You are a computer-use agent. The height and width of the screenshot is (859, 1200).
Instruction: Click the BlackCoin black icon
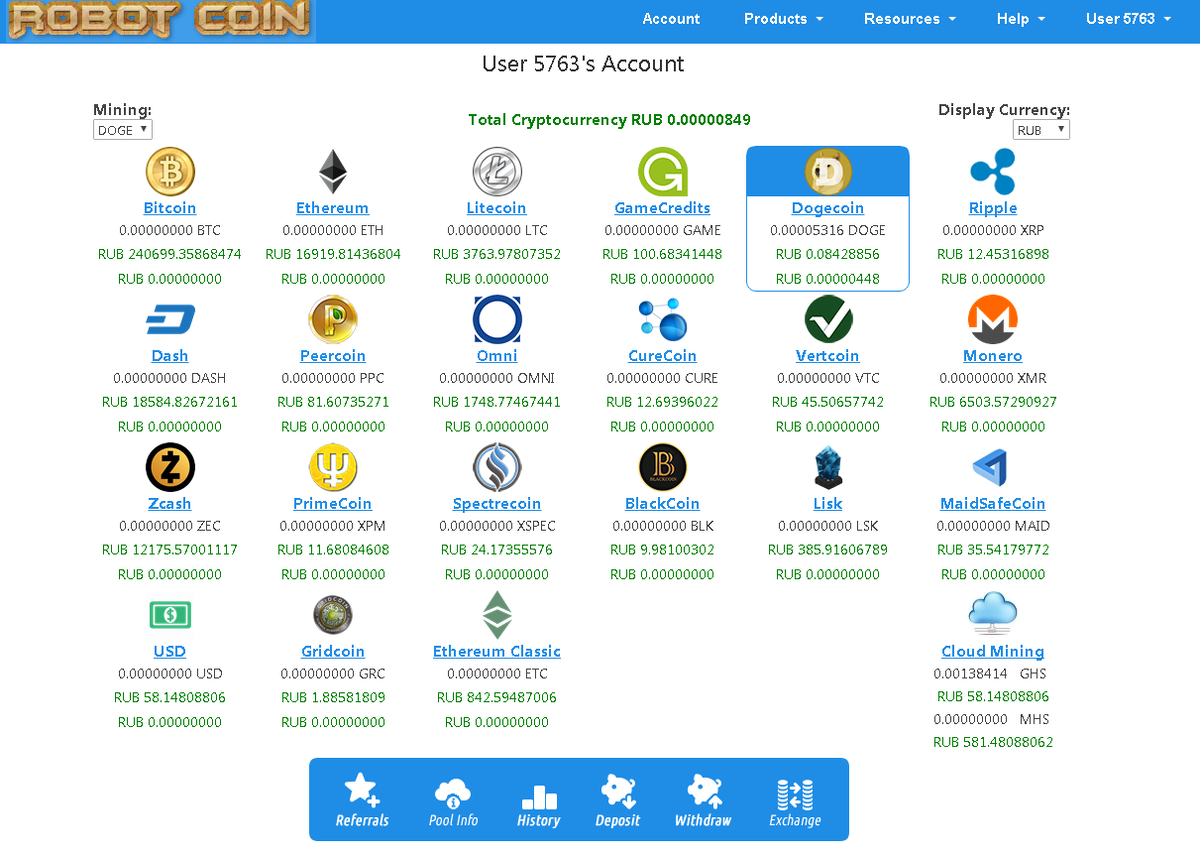663,468
